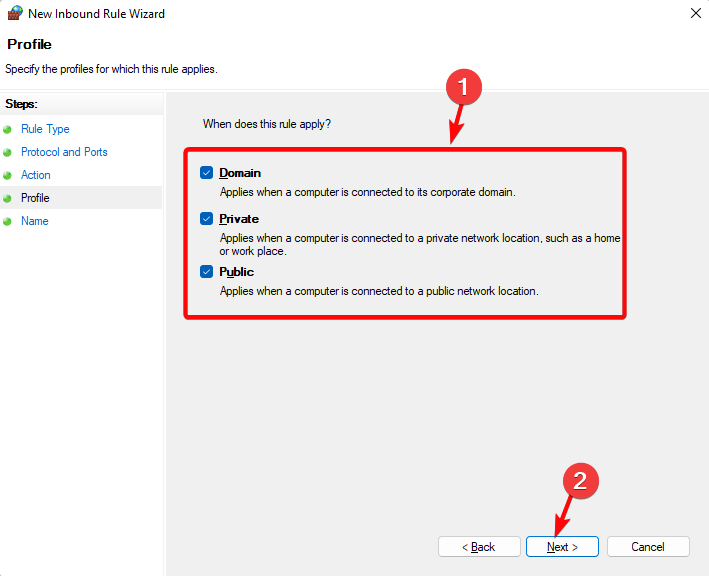This screenshot has width=709, height=576.
Task: Select the Profile step in sidebar
Action: 35,198
